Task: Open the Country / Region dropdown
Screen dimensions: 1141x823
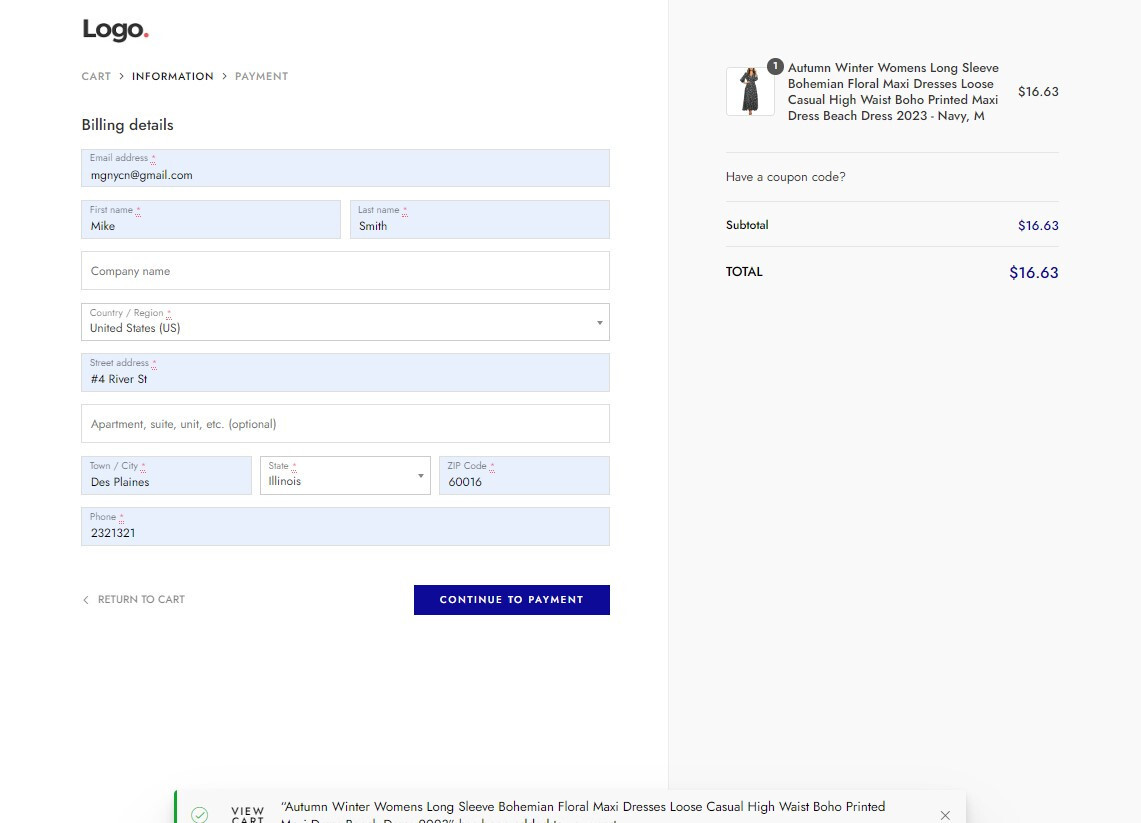Action: (345, 322)
